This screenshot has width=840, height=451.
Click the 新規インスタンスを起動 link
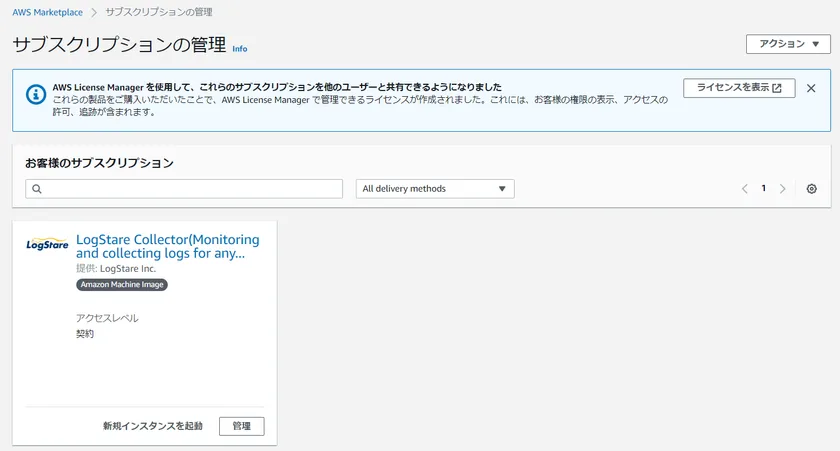pos(152,426)
